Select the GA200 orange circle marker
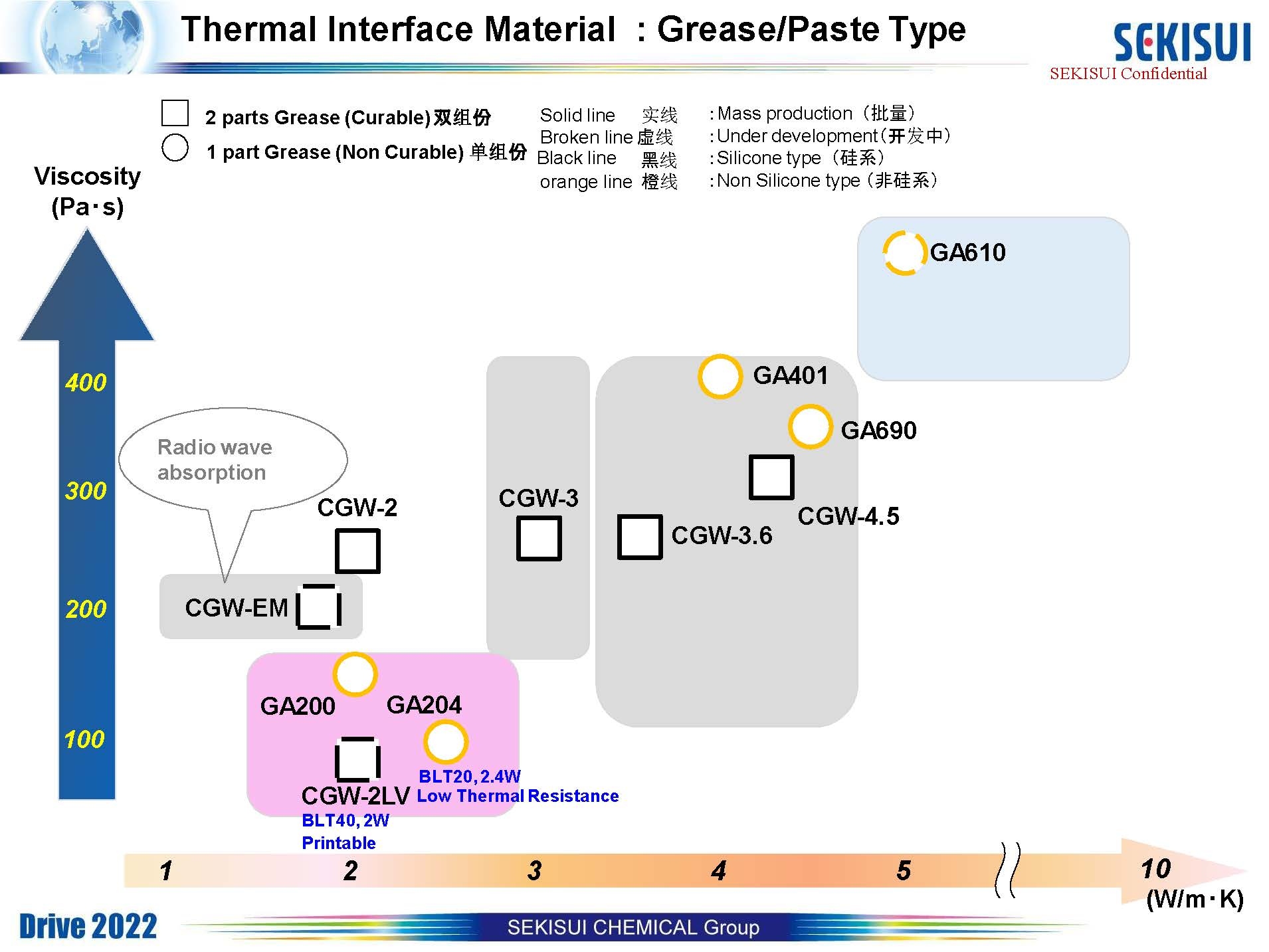The width and height of the screenshot is (1269, 952). tap(355, 674)
